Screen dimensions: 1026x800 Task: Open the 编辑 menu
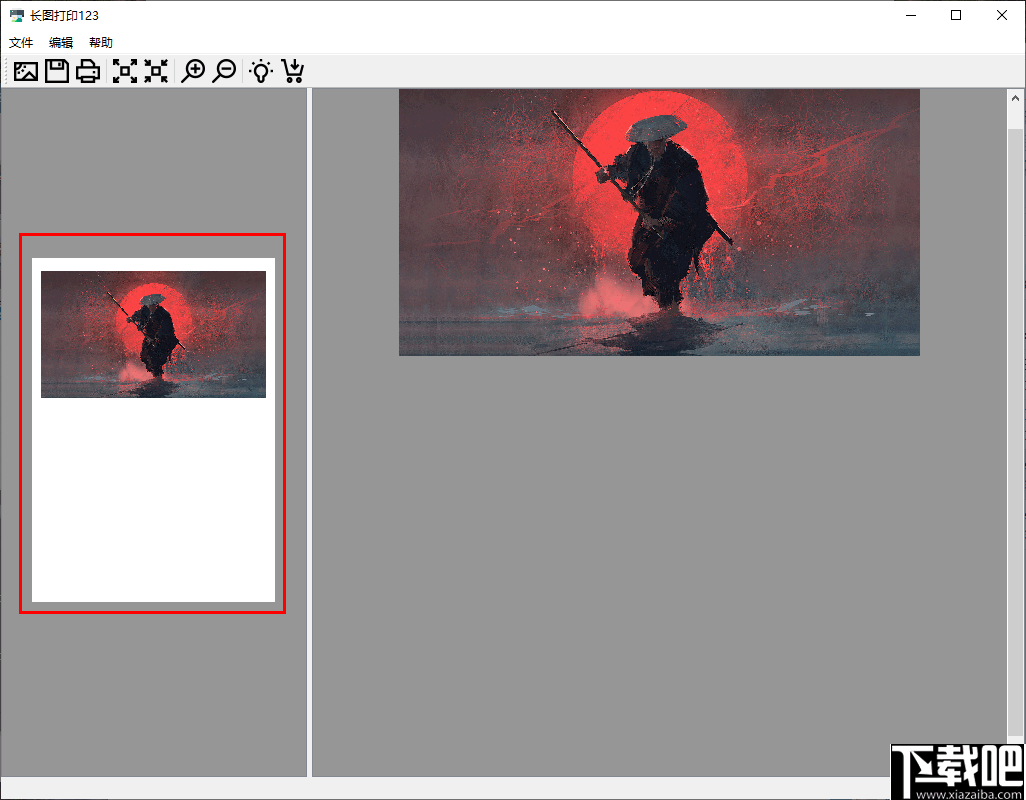(x=61, y=43)
